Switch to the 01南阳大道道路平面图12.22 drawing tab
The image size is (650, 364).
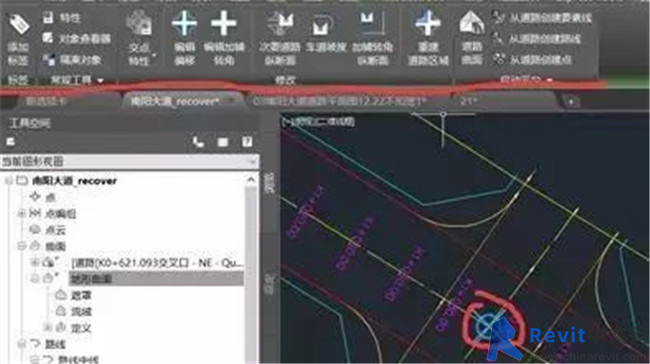(x=340, y=101)
